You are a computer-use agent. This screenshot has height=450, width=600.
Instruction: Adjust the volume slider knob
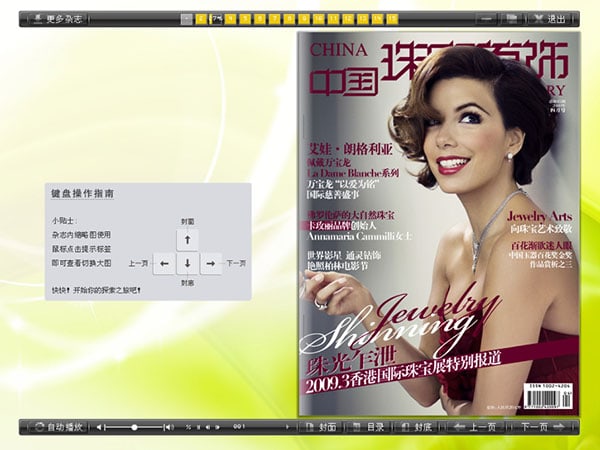[x=134, y=427]
